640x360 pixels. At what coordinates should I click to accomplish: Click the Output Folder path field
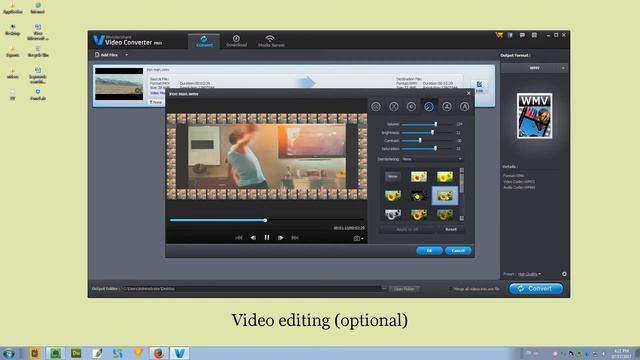point(251,289)
